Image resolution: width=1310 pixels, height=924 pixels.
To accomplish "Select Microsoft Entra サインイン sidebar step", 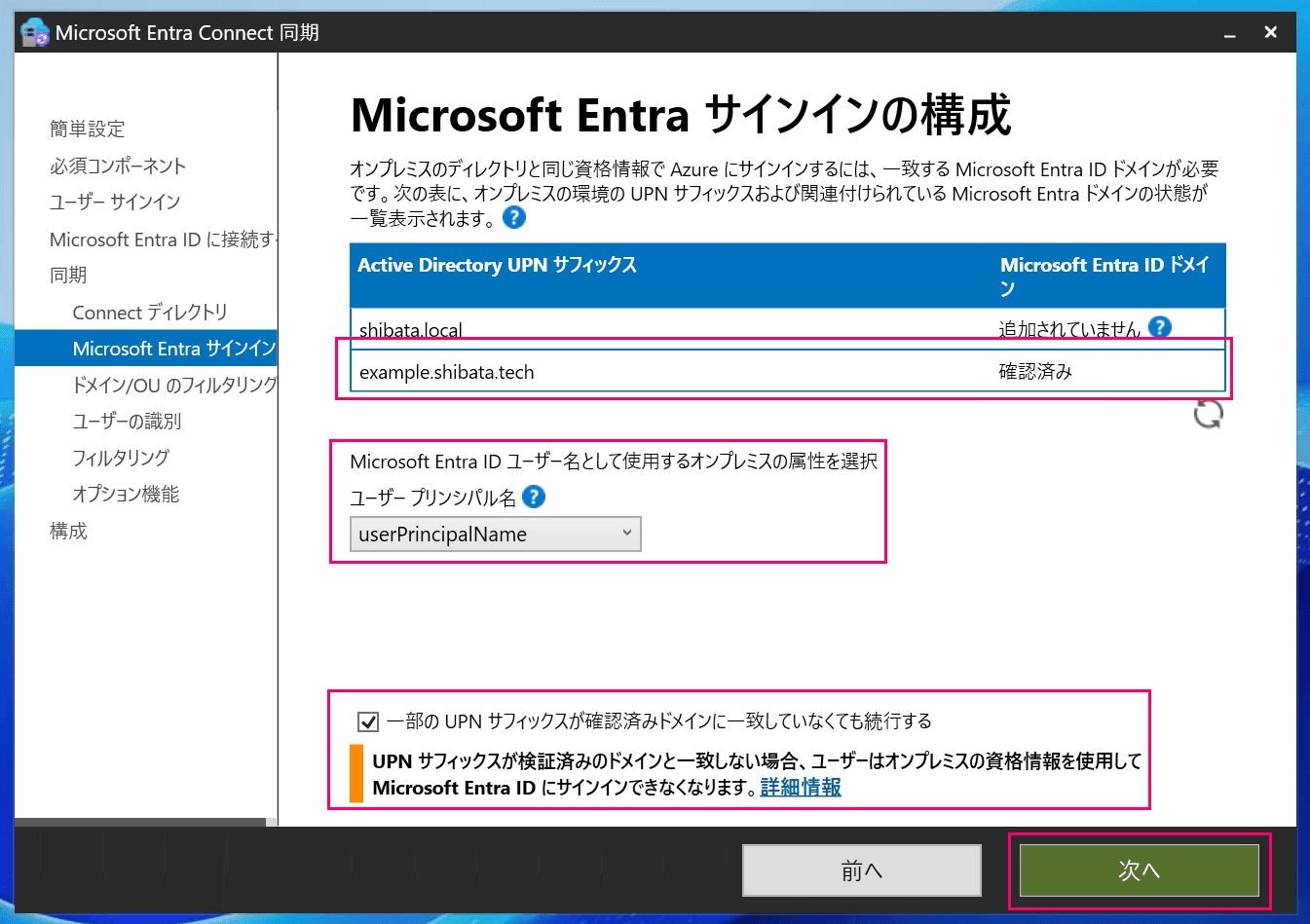I will click(146, 349).
